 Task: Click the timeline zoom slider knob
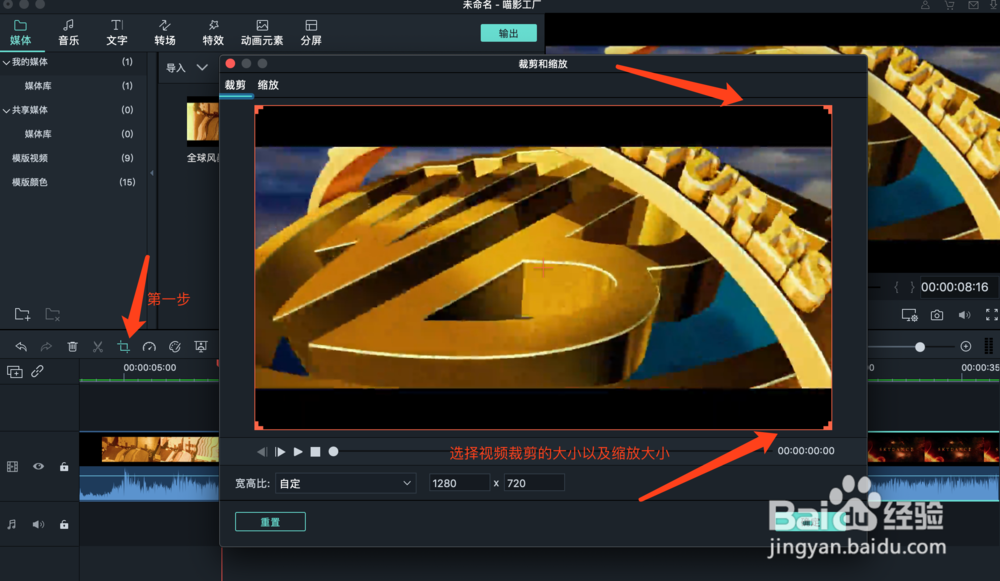920,347
